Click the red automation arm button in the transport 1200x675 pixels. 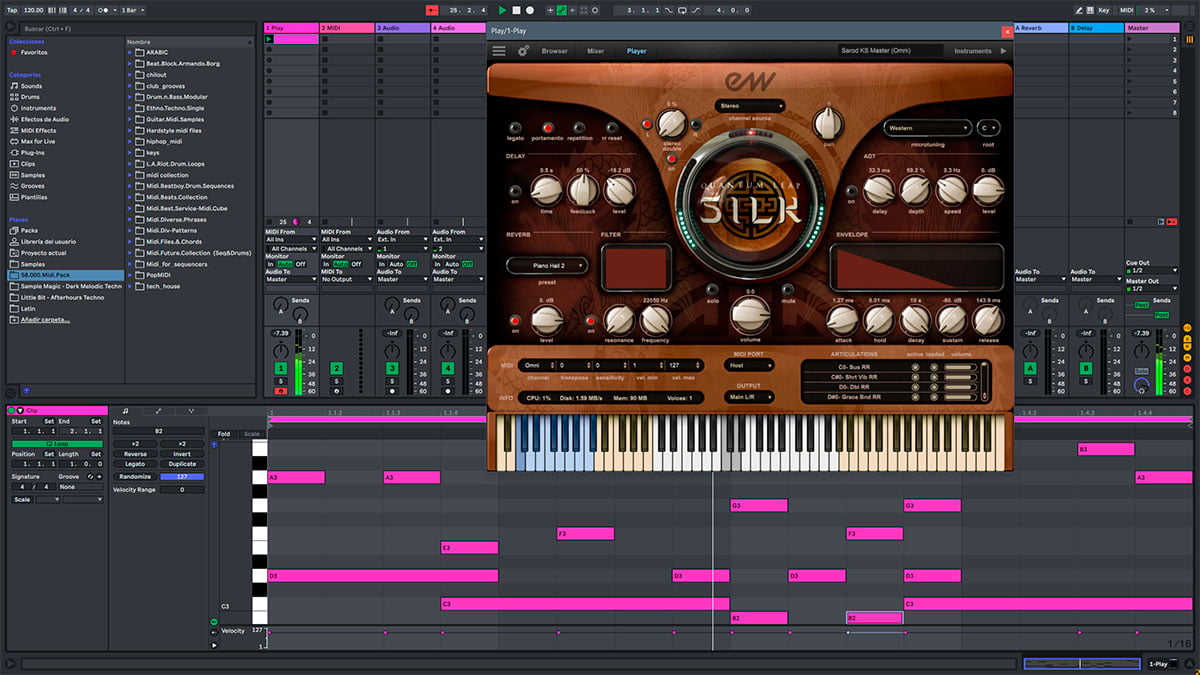click(431, 10)
